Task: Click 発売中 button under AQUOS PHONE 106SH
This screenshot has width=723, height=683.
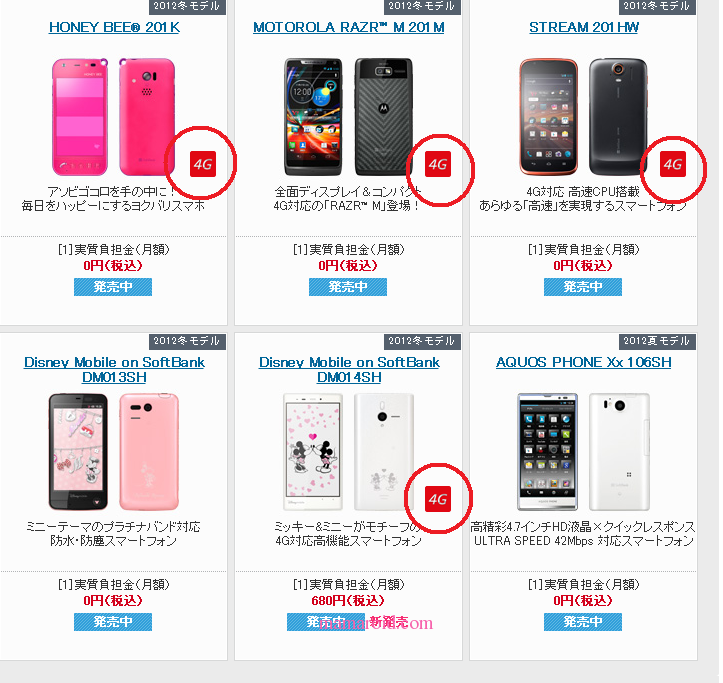Action: click(583, 622)
